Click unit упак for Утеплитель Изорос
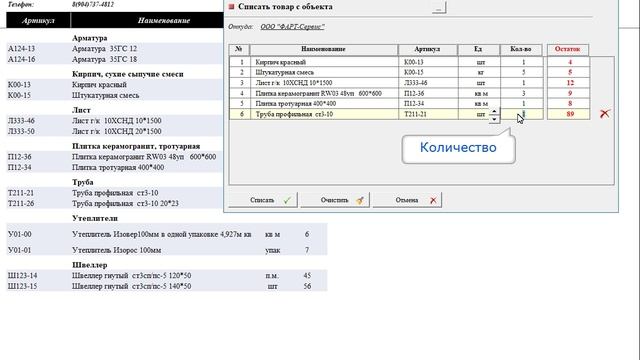Viewport: 640px width, 360px height. (x=272, y=250)
